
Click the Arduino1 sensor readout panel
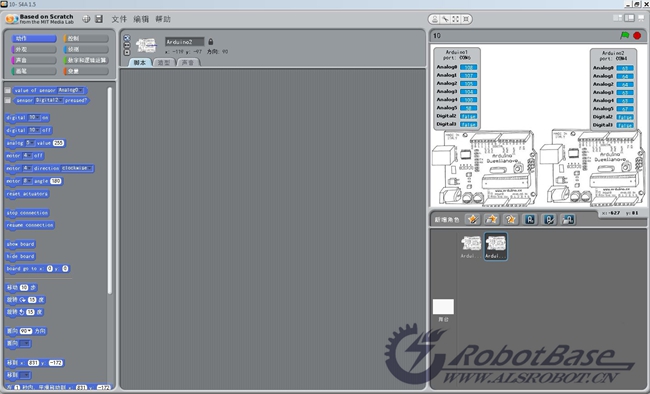pyautogui.click(x=456, y=88)
